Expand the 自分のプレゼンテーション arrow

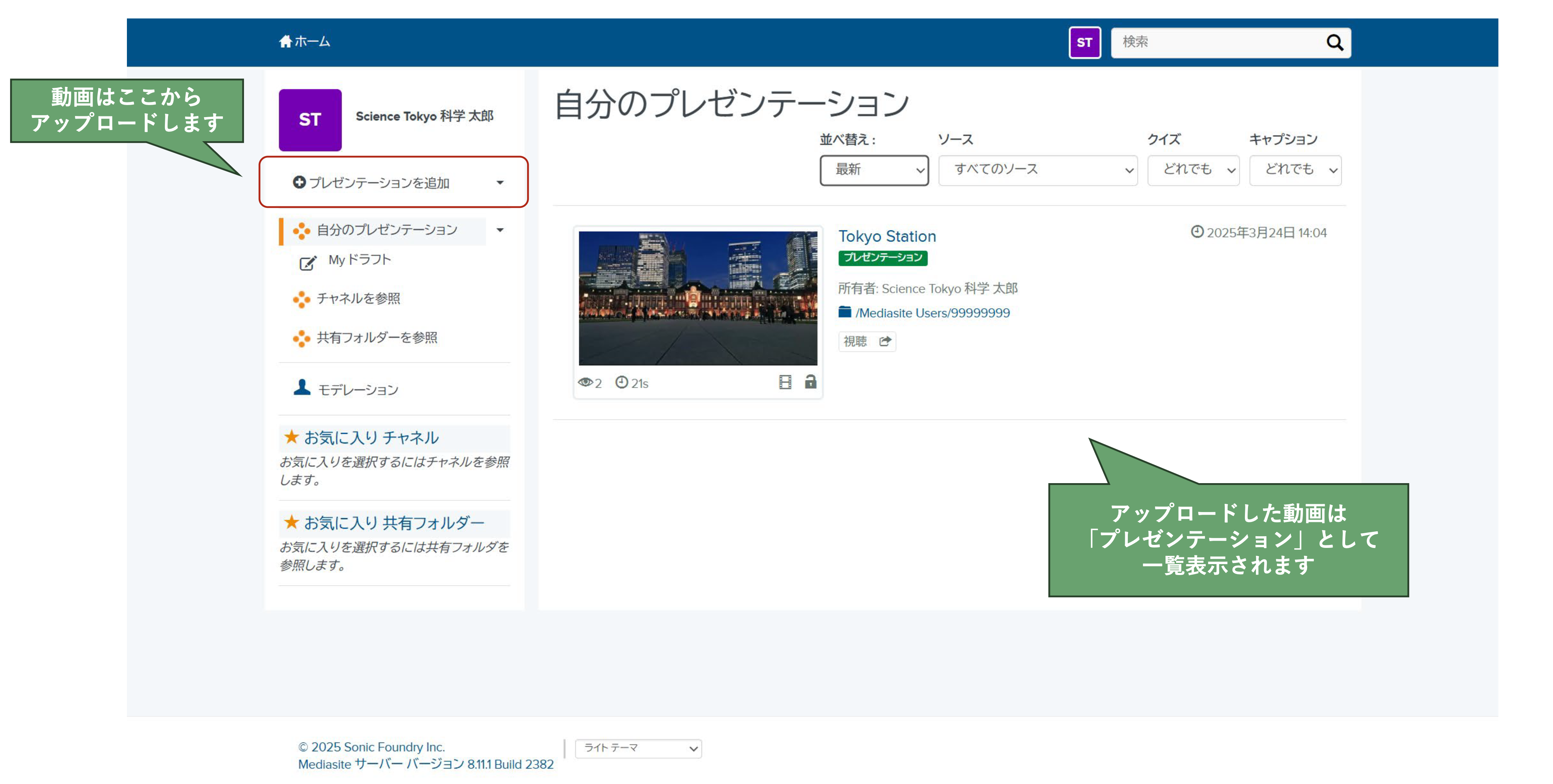(500, 230)
